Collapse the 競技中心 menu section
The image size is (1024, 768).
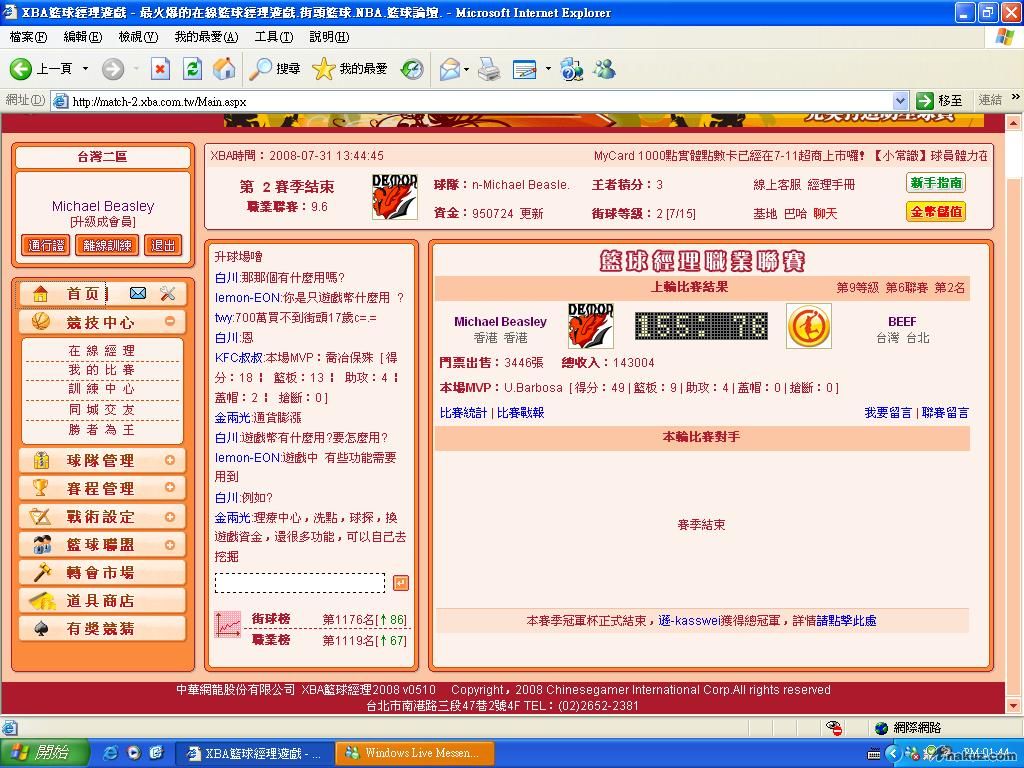pyautogui.click(x=170, y=321)
